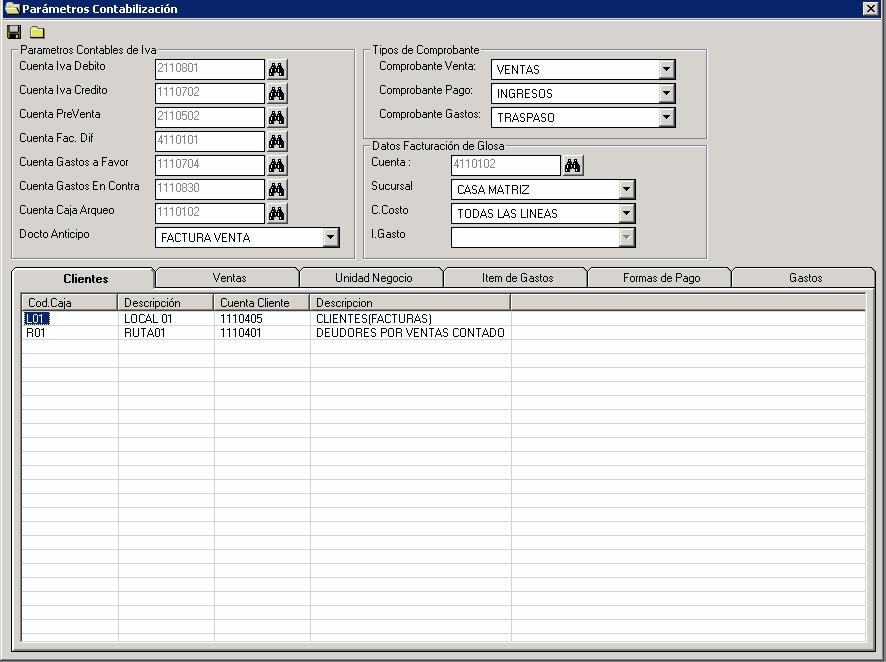Click binoculars for Cuenta Gastos En Contra
Viewport: 886px width, 662px height.
tap(277, 189)
